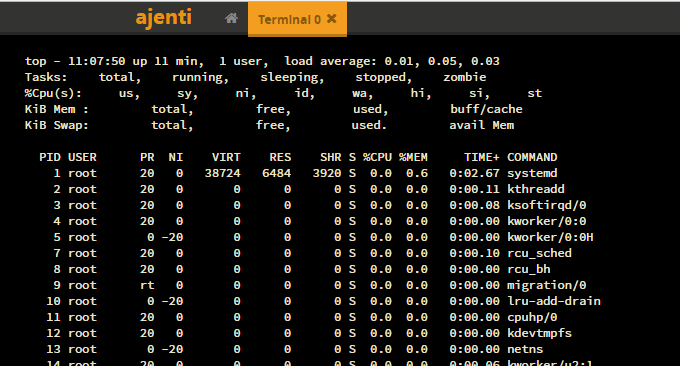Open the home icon in header

[x=232, y=18]
